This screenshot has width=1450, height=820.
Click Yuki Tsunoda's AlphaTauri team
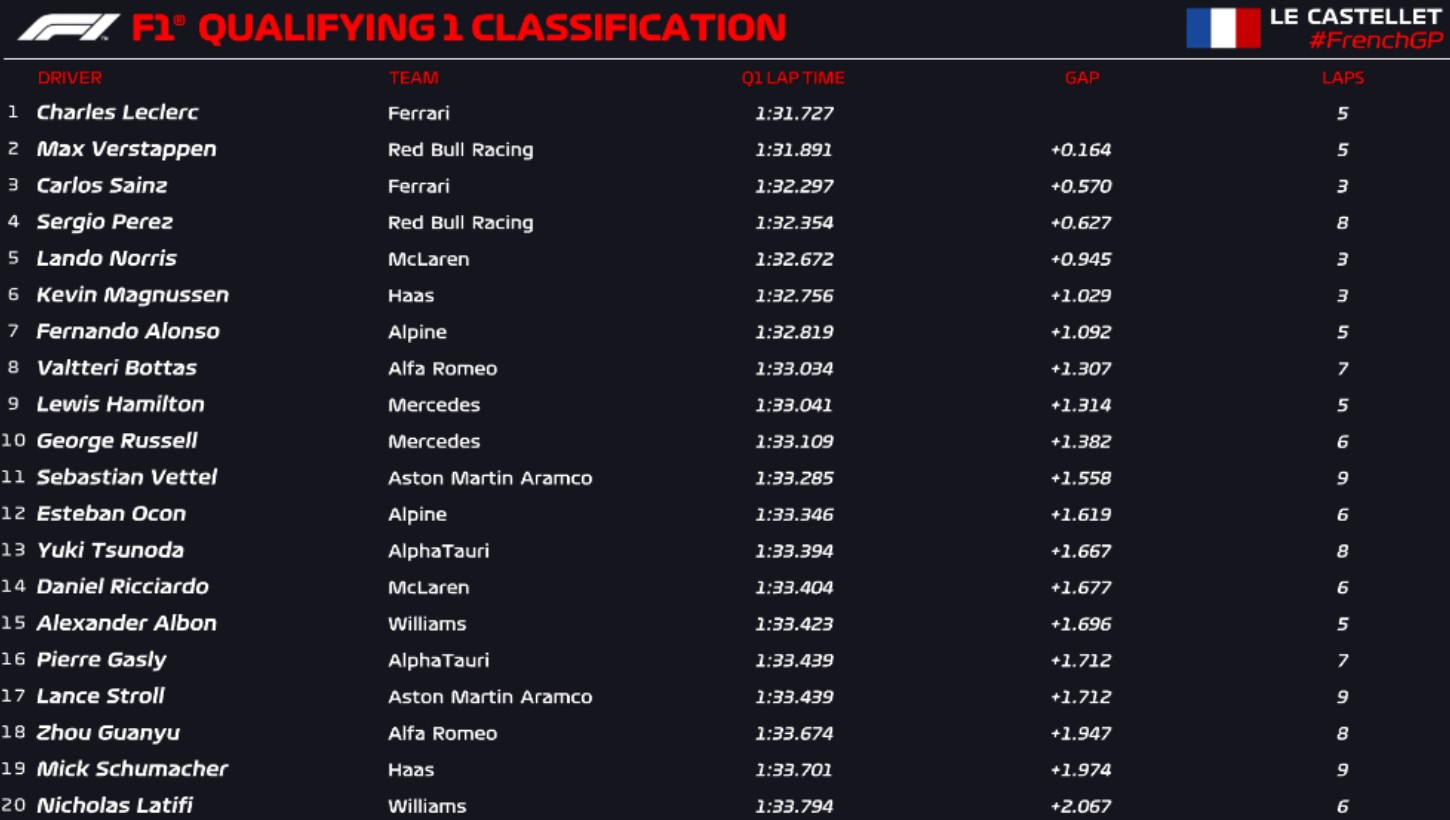(438, 551)
